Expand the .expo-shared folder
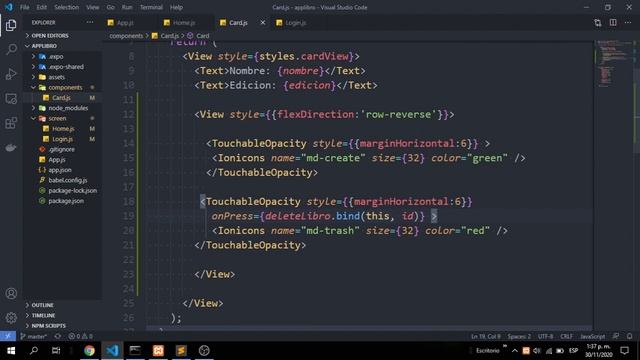The image size is (640, 360). (66, 67)
